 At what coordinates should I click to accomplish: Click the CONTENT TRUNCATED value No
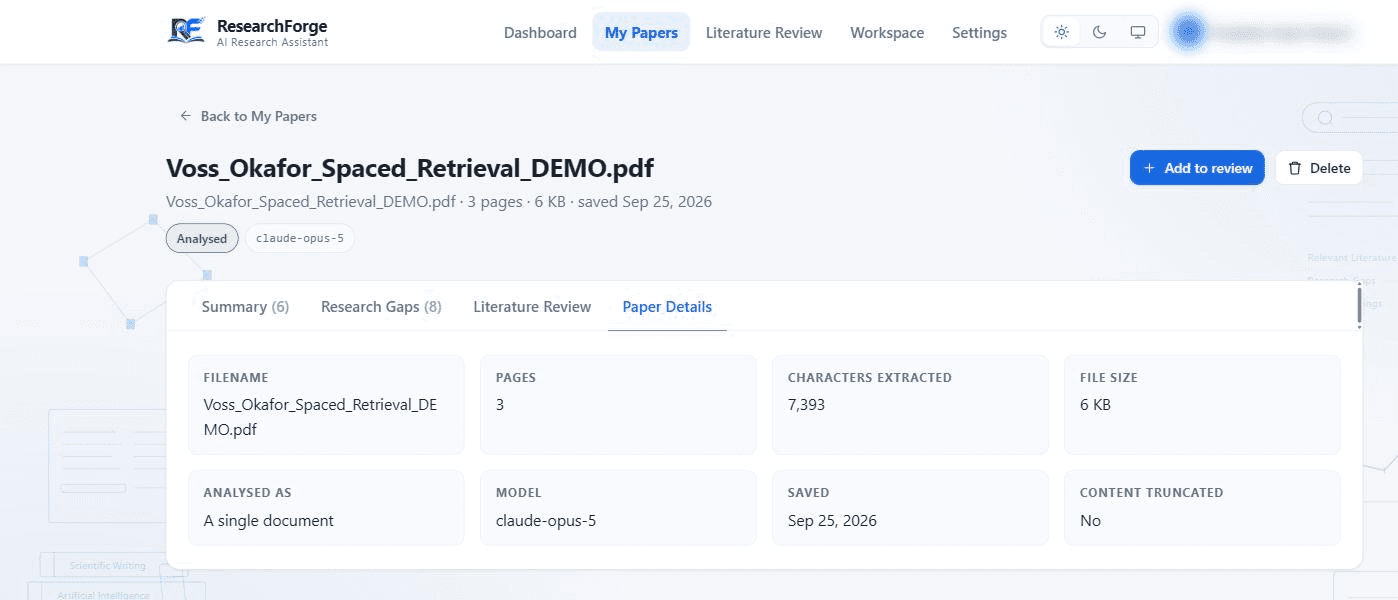tap(1090, 520)
